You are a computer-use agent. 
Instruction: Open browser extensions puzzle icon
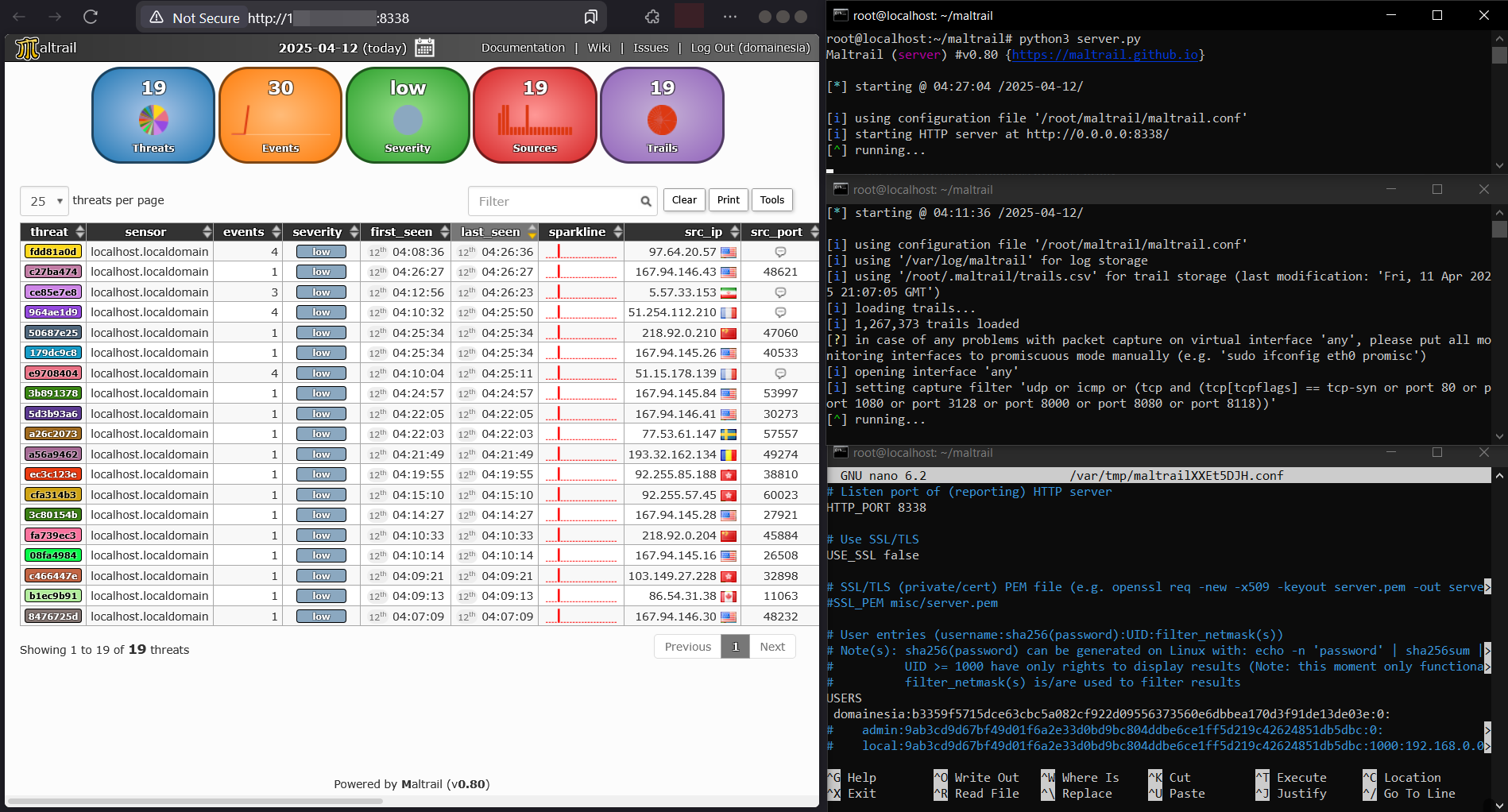tap(652, 17)
